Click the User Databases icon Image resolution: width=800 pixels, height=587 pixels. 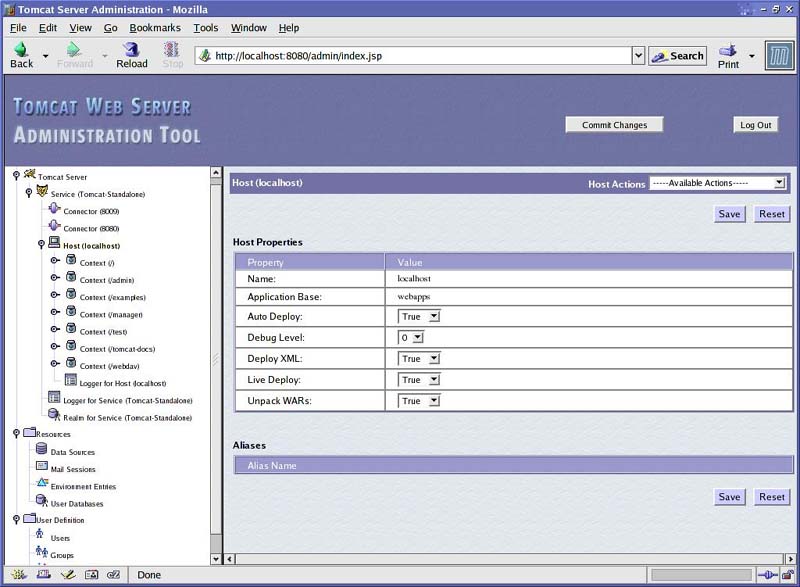(x=42, y=500)
